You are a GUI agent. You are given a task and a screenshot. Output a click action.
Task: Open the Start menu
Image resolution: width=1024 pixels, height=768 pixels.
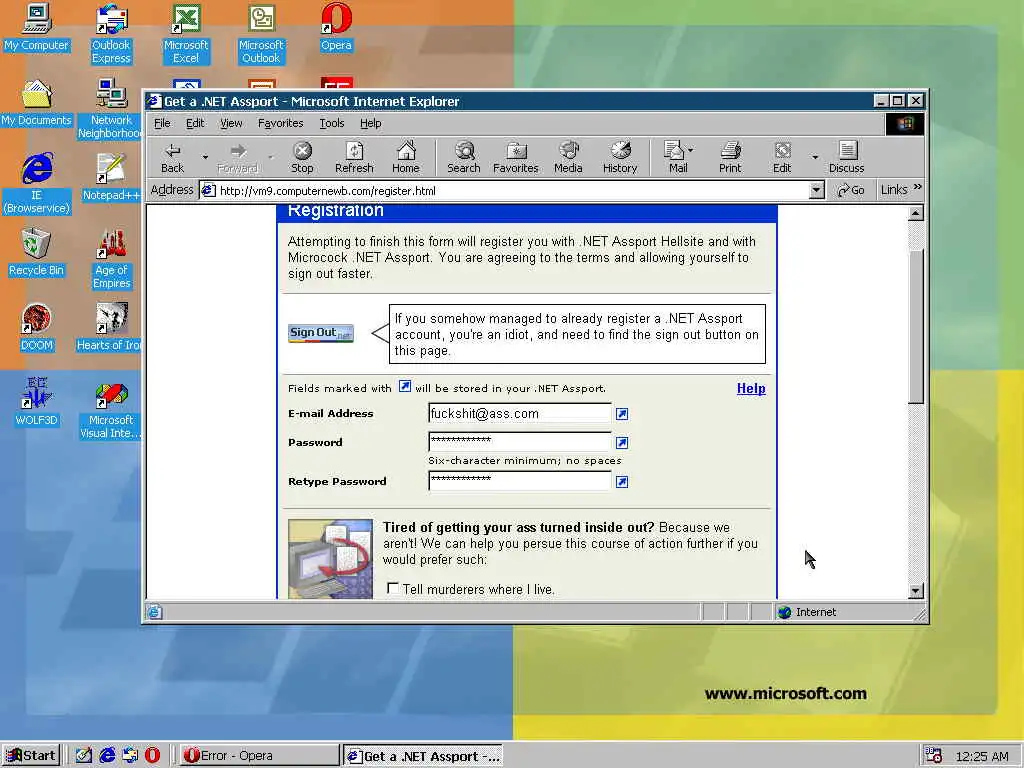coord(31,756)
